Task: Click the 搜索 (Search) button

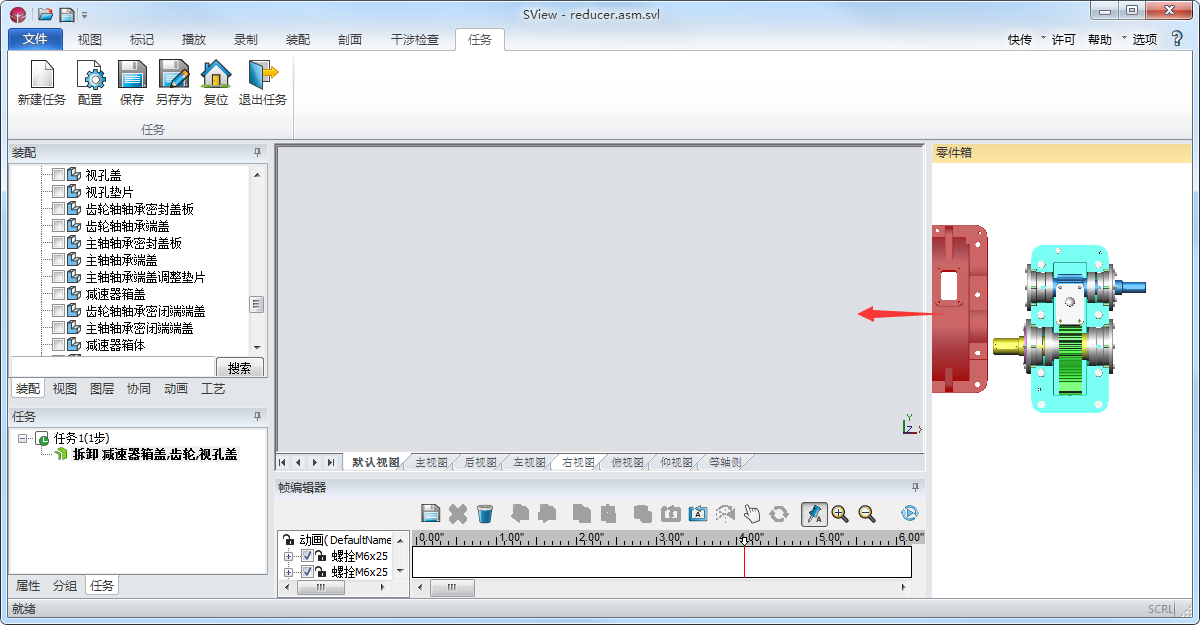Action: [240, 367]
